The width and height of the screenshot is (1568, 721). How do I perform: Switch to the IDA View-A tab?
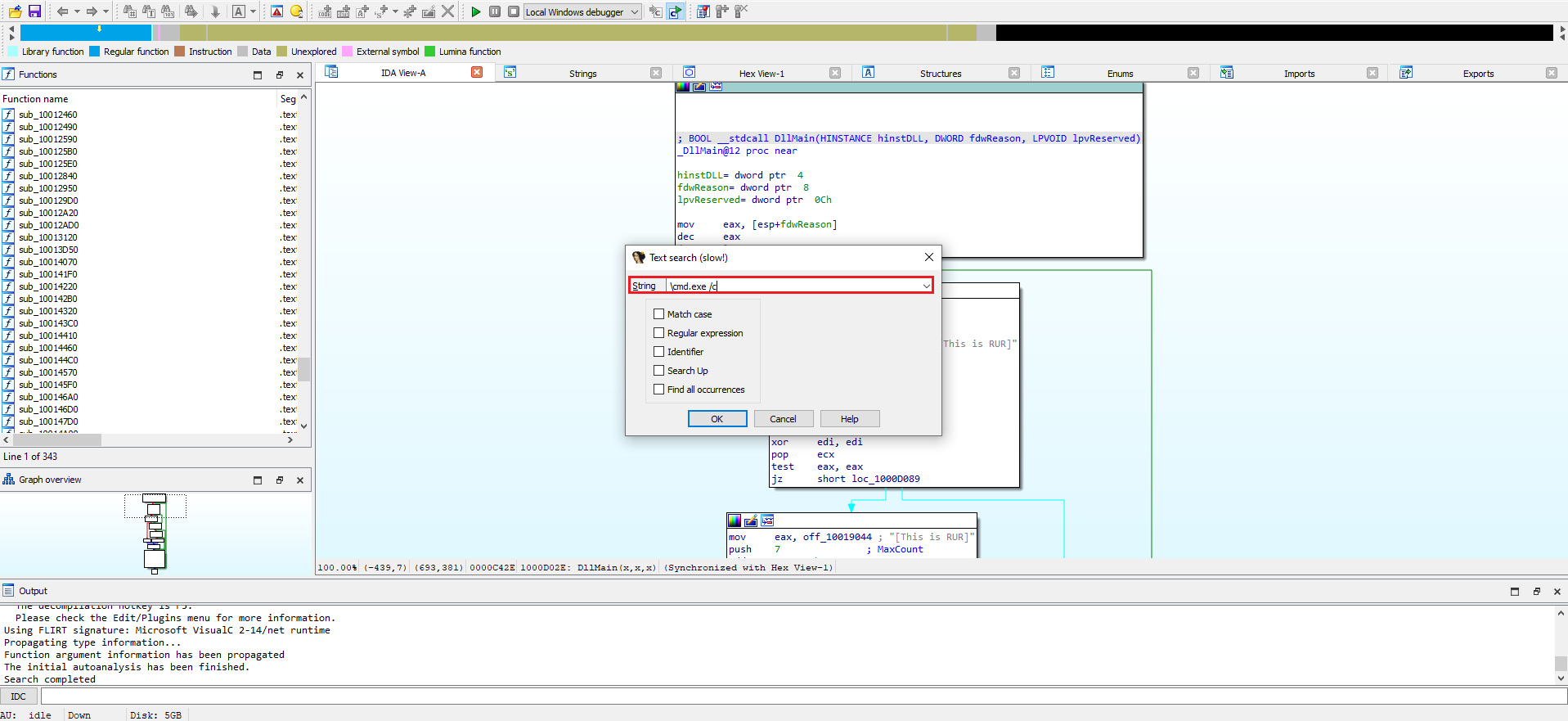point(403,73)
